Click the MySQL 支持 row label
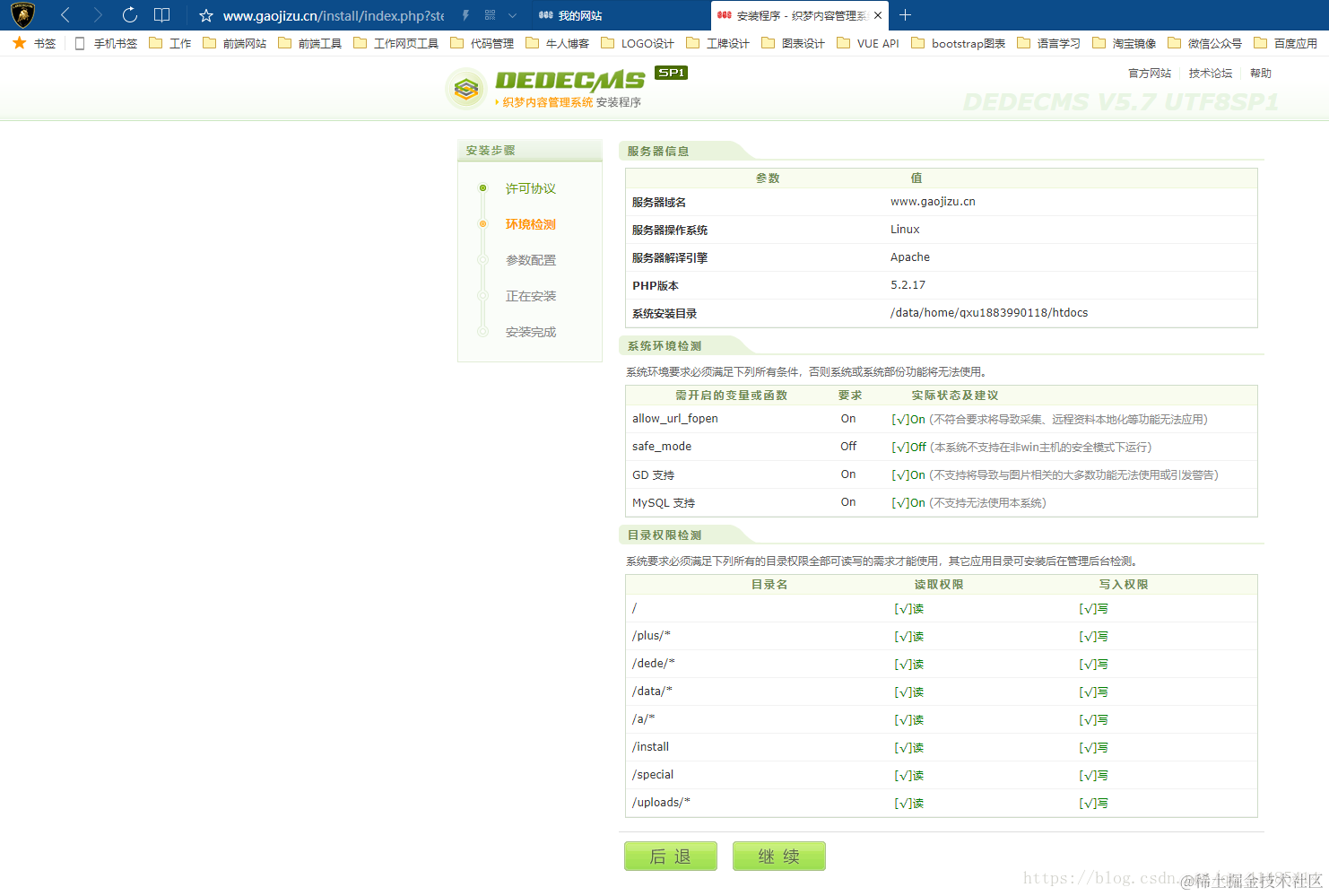Screen dimensions: 1329x896 click(x=664, y=502)
